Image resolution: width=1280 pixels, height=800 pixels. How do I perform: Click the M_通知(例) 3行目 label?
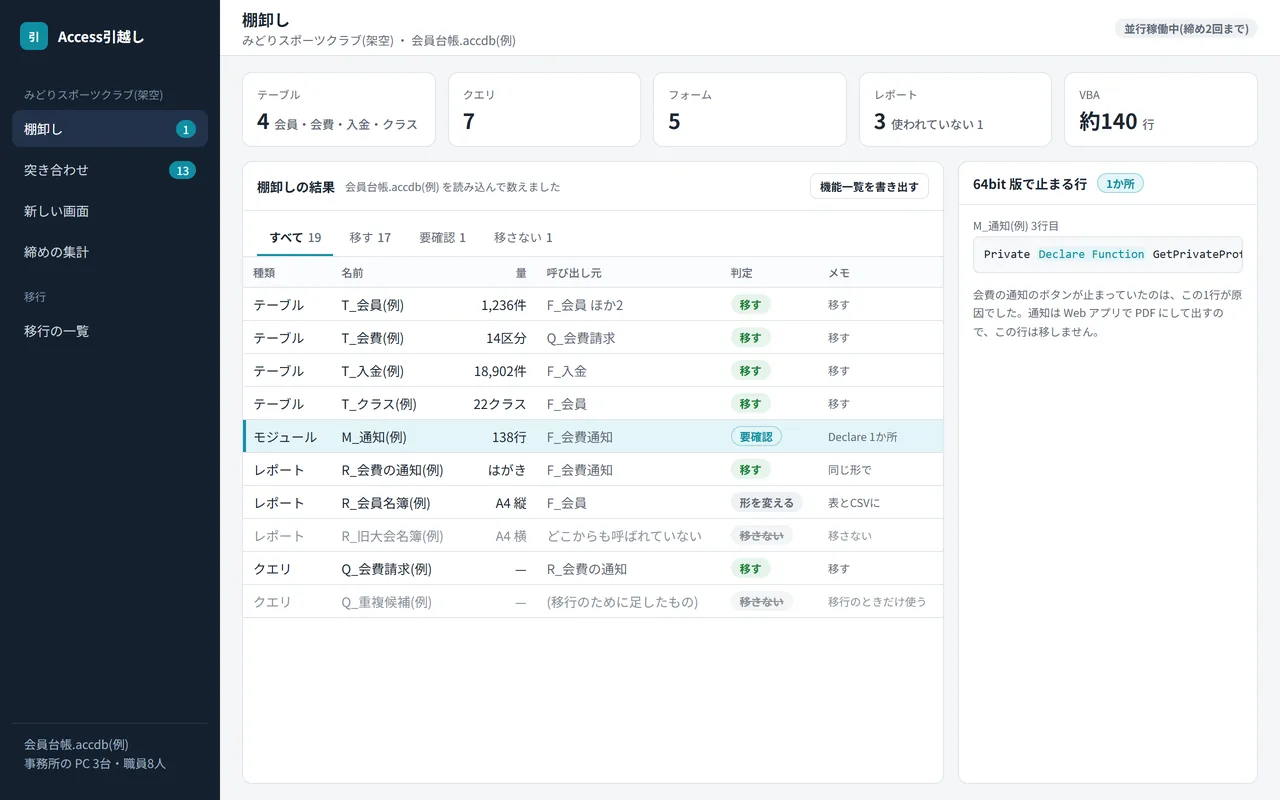[x=1016, y=226]
